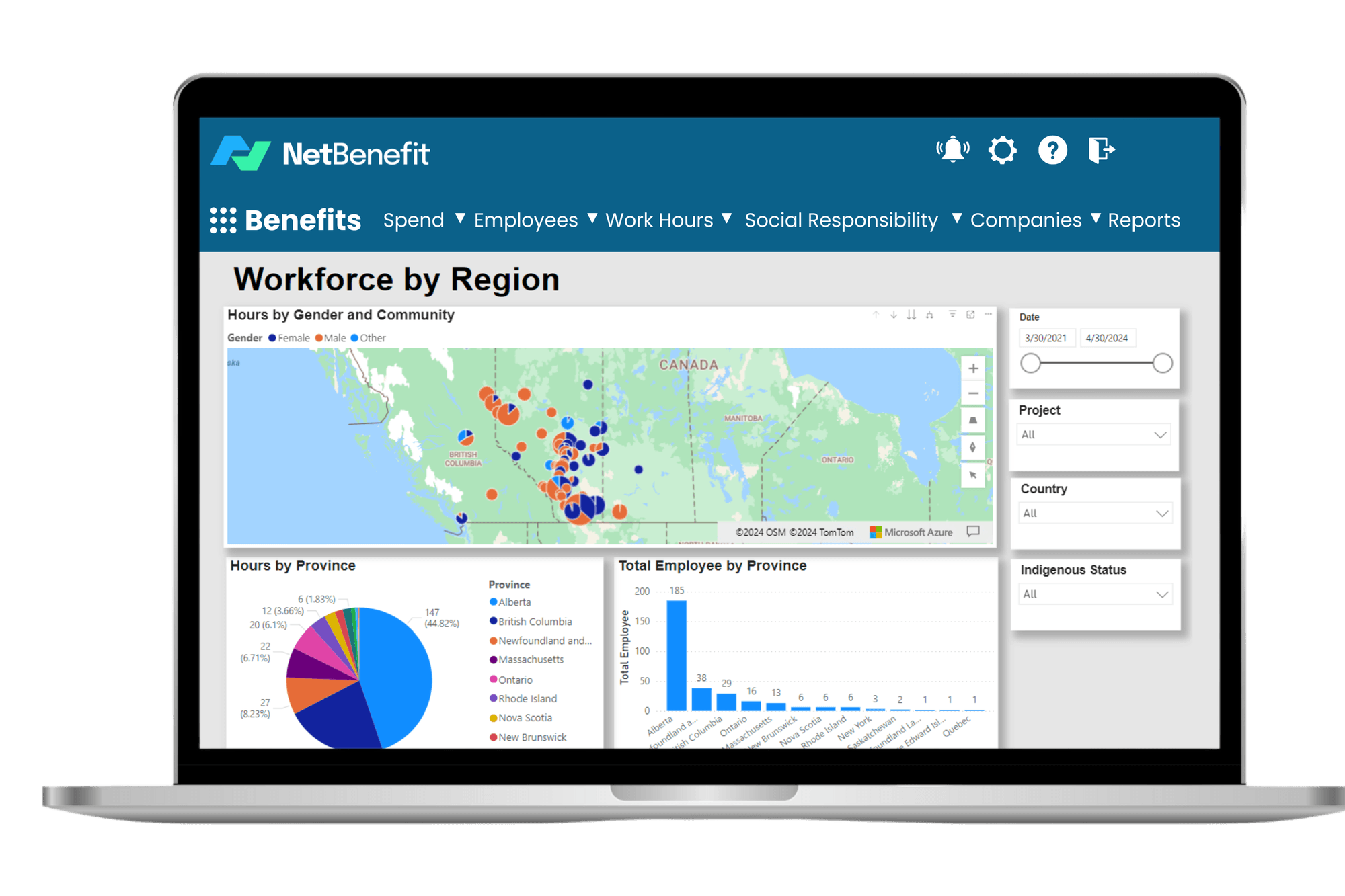The height and width of the screenshot is (896, 1345).
Task: Open the Country dropdown
Action: coord(1094,513)
